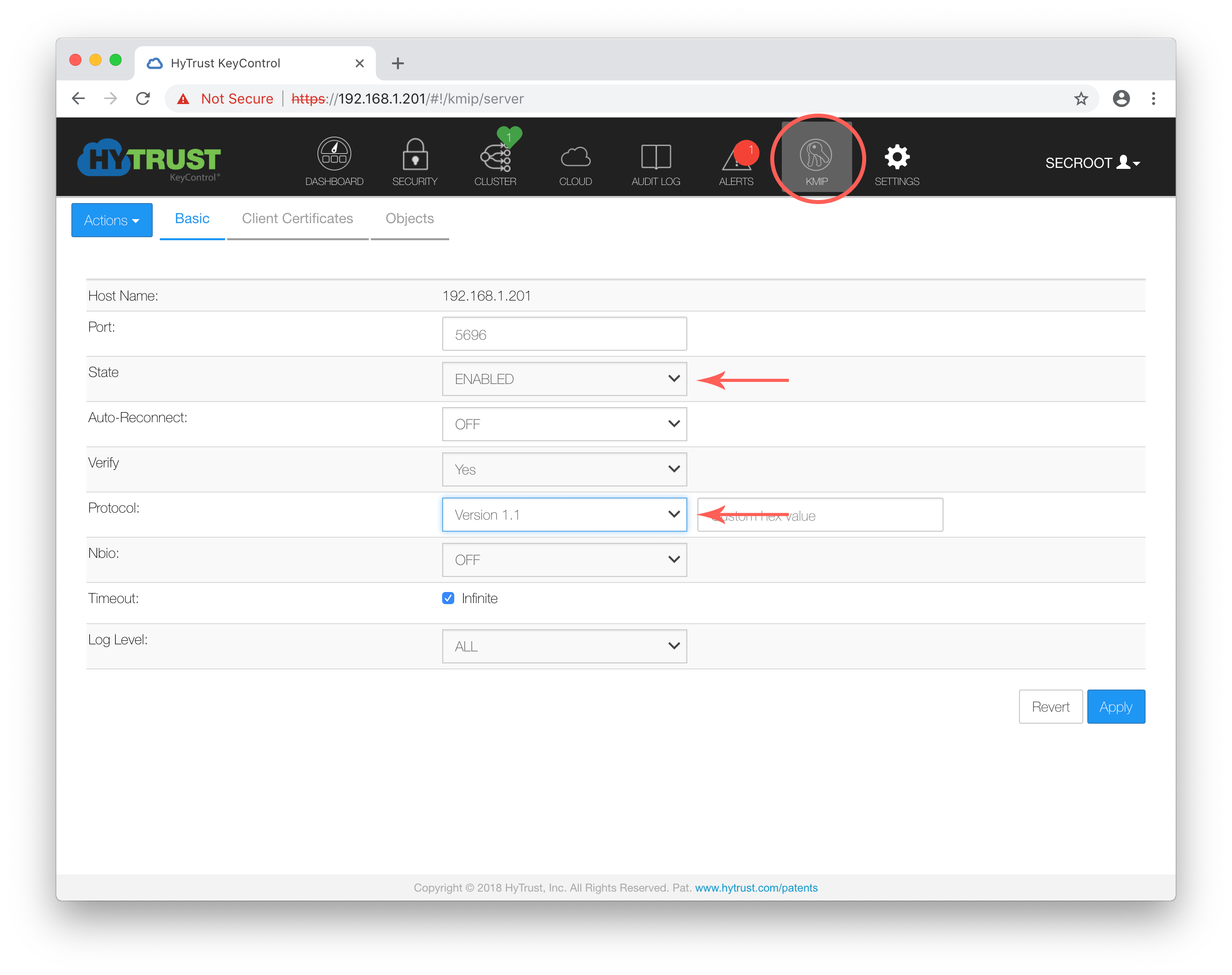The width and height of the screenshot is (1232, 975).
Task: Switch to the Objects tab
Action: [409, 218]
